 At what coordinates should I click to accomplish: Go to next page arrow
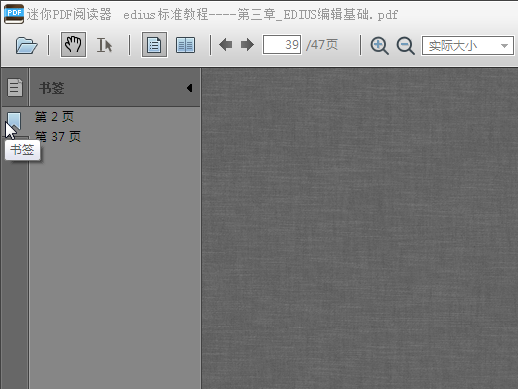tap(247, 45)
